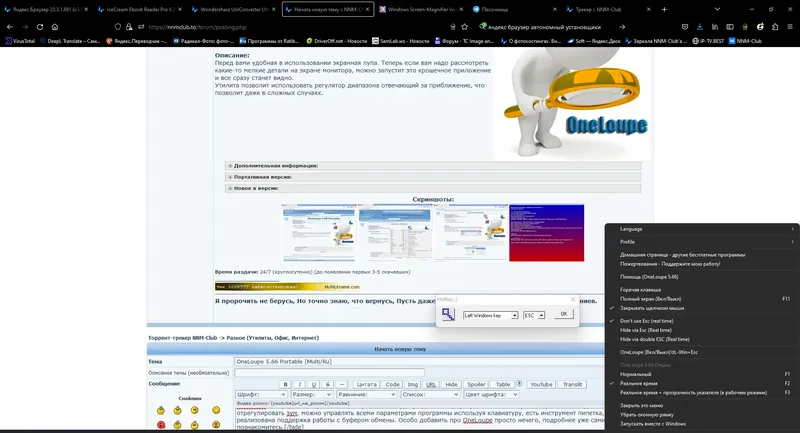Open the fourth purple-red screenshot thumbnail

pyautogui.click(x=546, y=233)
